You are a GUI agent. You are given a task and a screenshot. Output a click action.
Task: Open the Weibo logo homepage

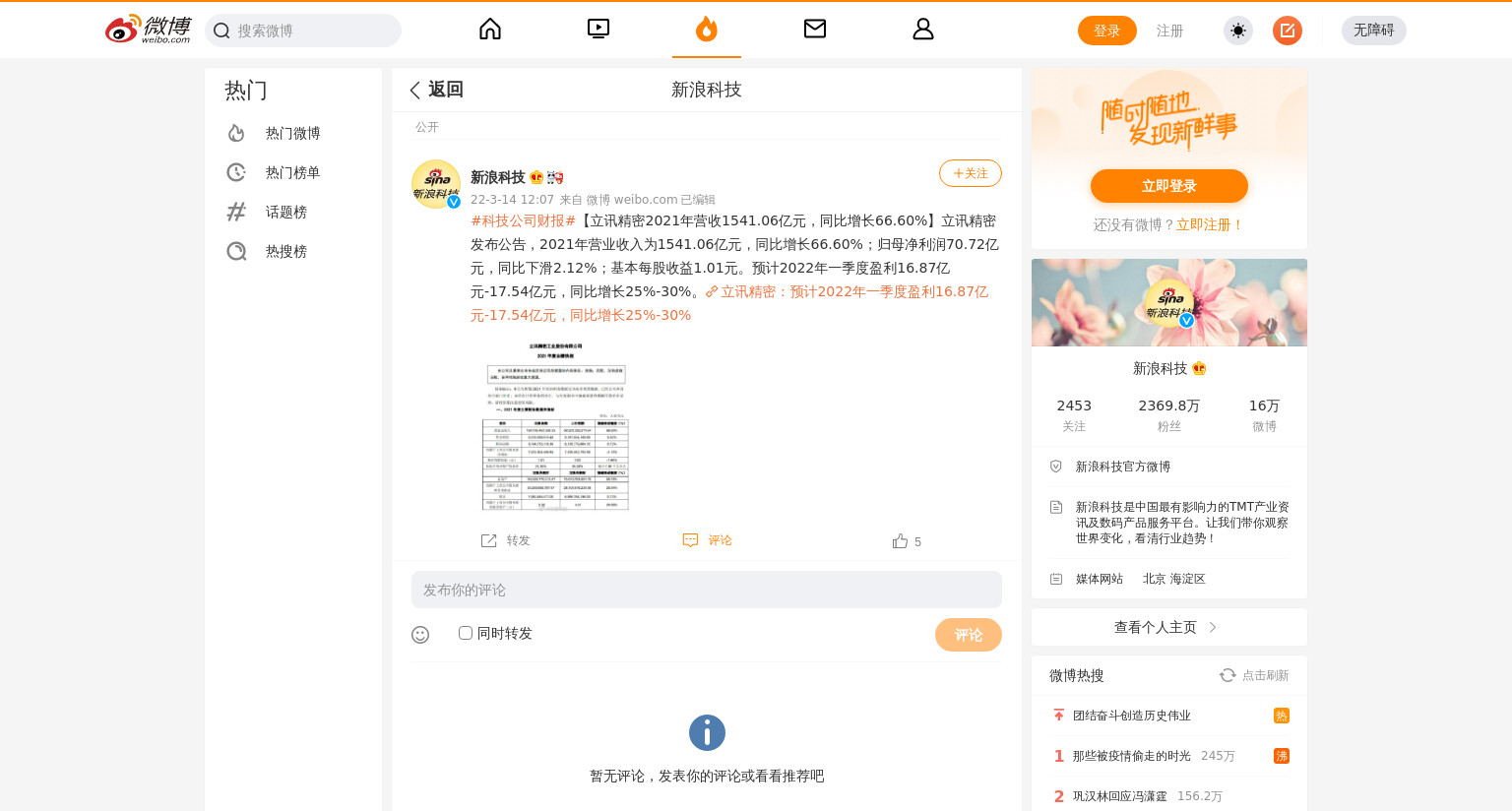(x=148, y=30)
